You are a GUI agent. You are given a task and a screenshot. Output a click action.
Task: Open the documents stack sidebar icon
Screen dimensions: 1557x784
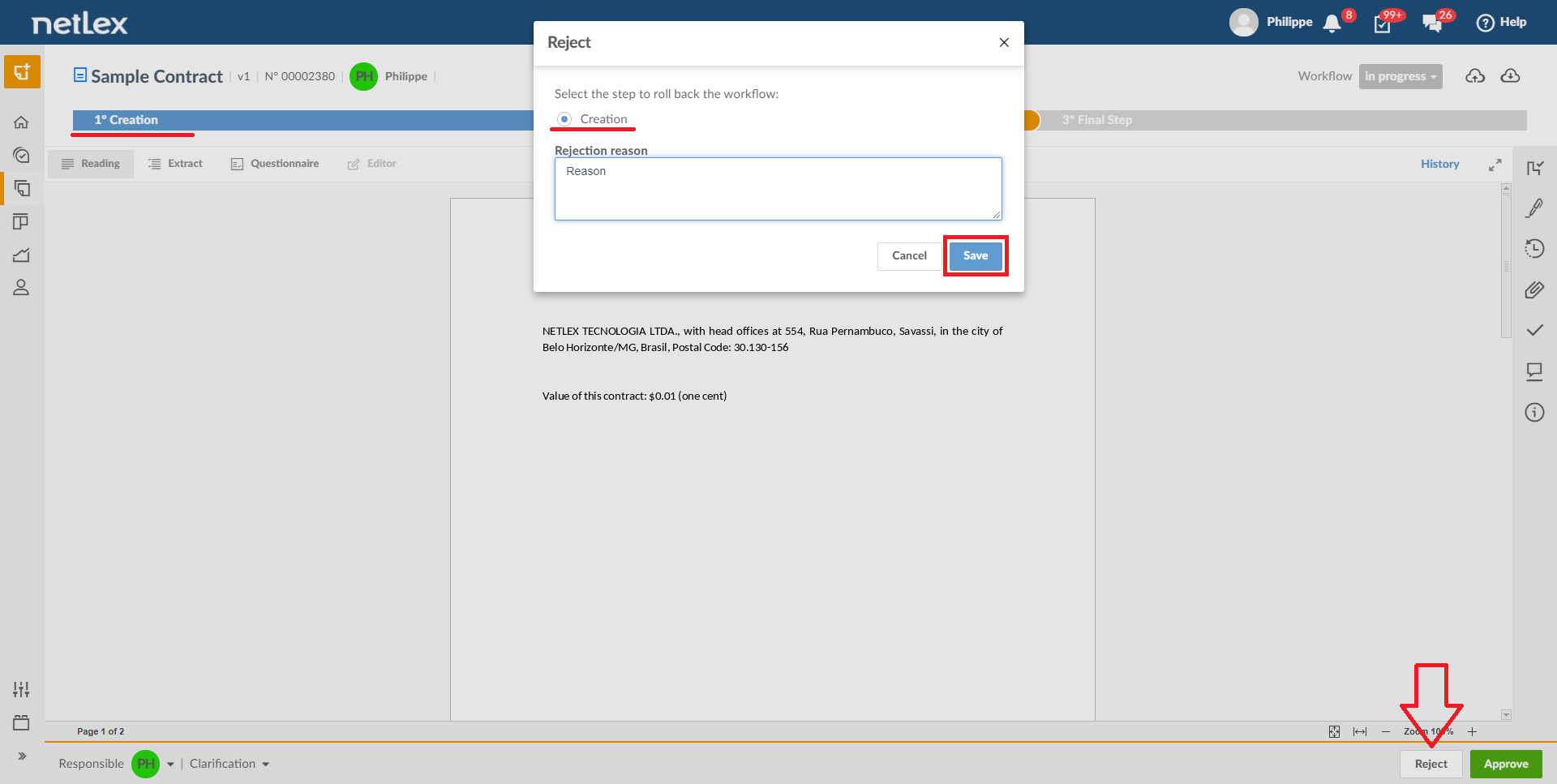coord(22,188)
